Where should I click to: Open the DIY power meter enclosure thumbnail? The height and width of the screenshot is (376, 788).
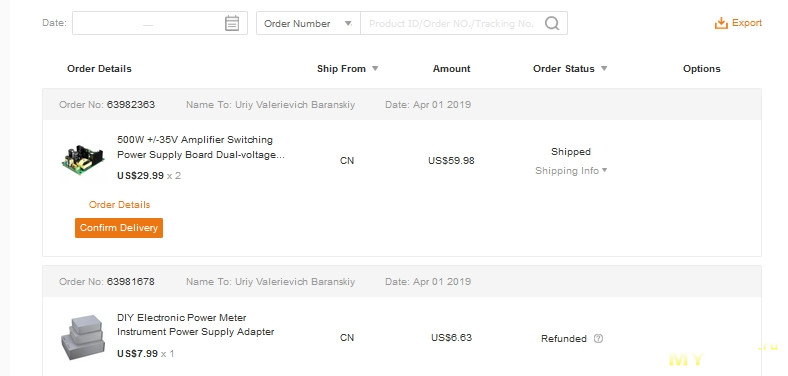(x=83, y=337)
